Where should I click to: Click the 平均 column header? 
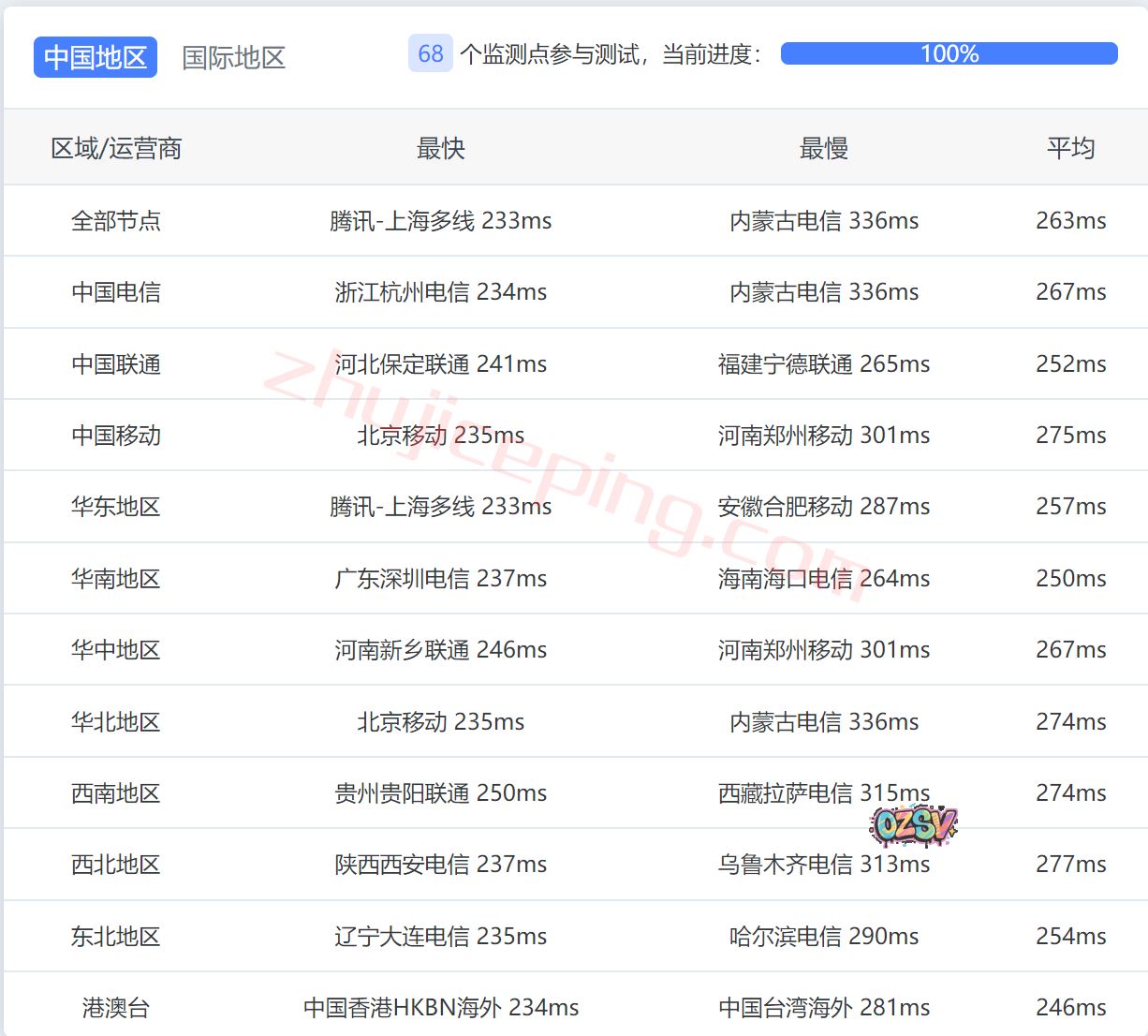[x=1070, y=148]
